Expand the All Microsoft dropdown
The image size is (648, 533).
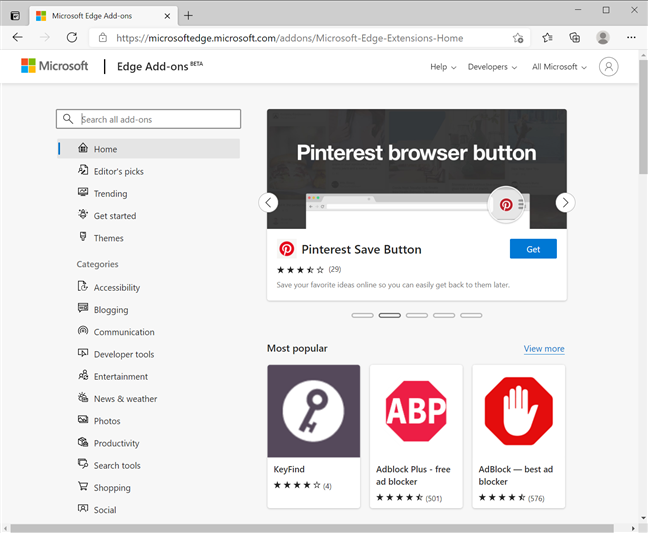[559, 67]
